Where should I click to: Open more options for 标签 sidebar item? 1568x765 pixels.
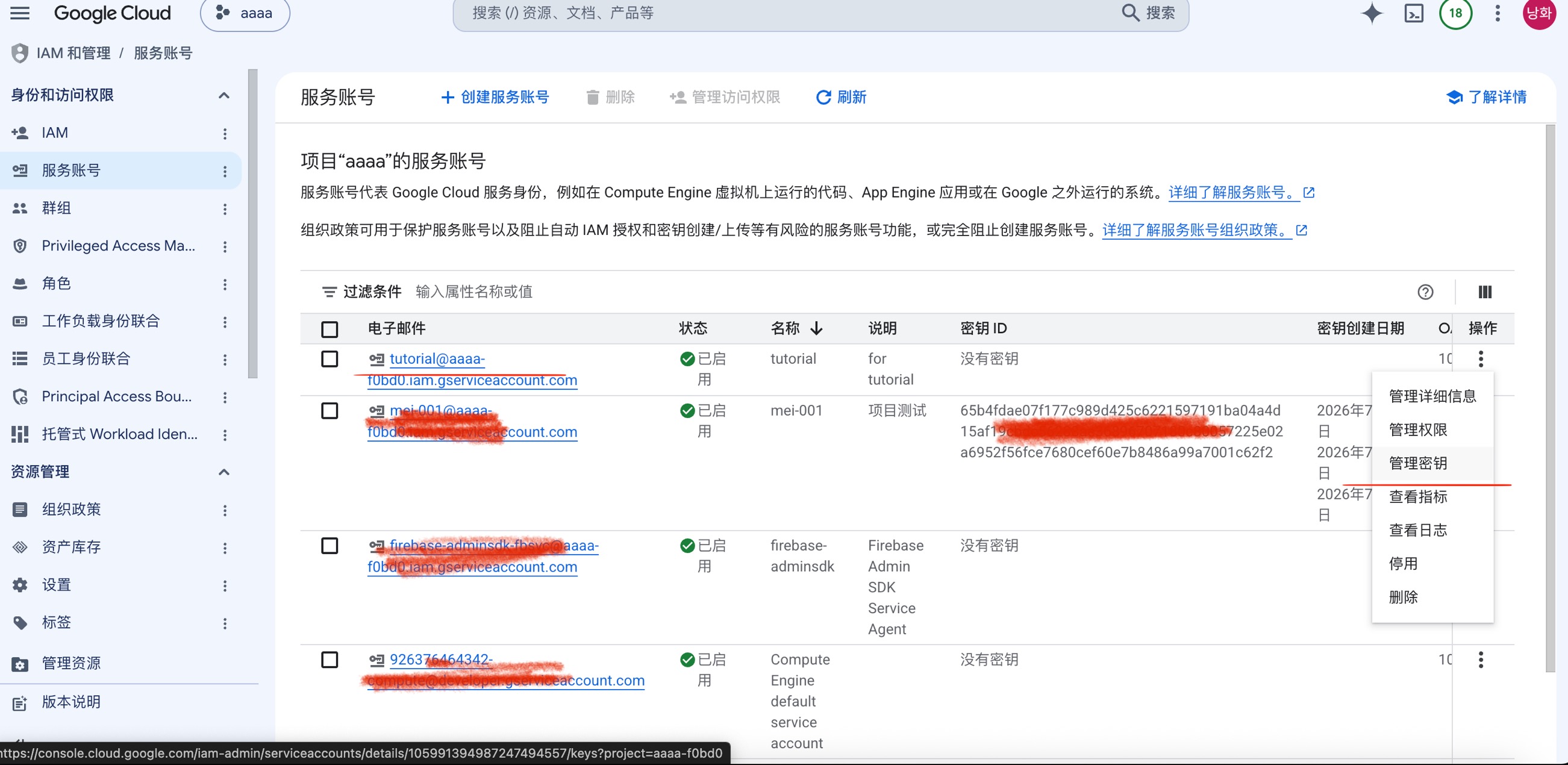(225, 623)
